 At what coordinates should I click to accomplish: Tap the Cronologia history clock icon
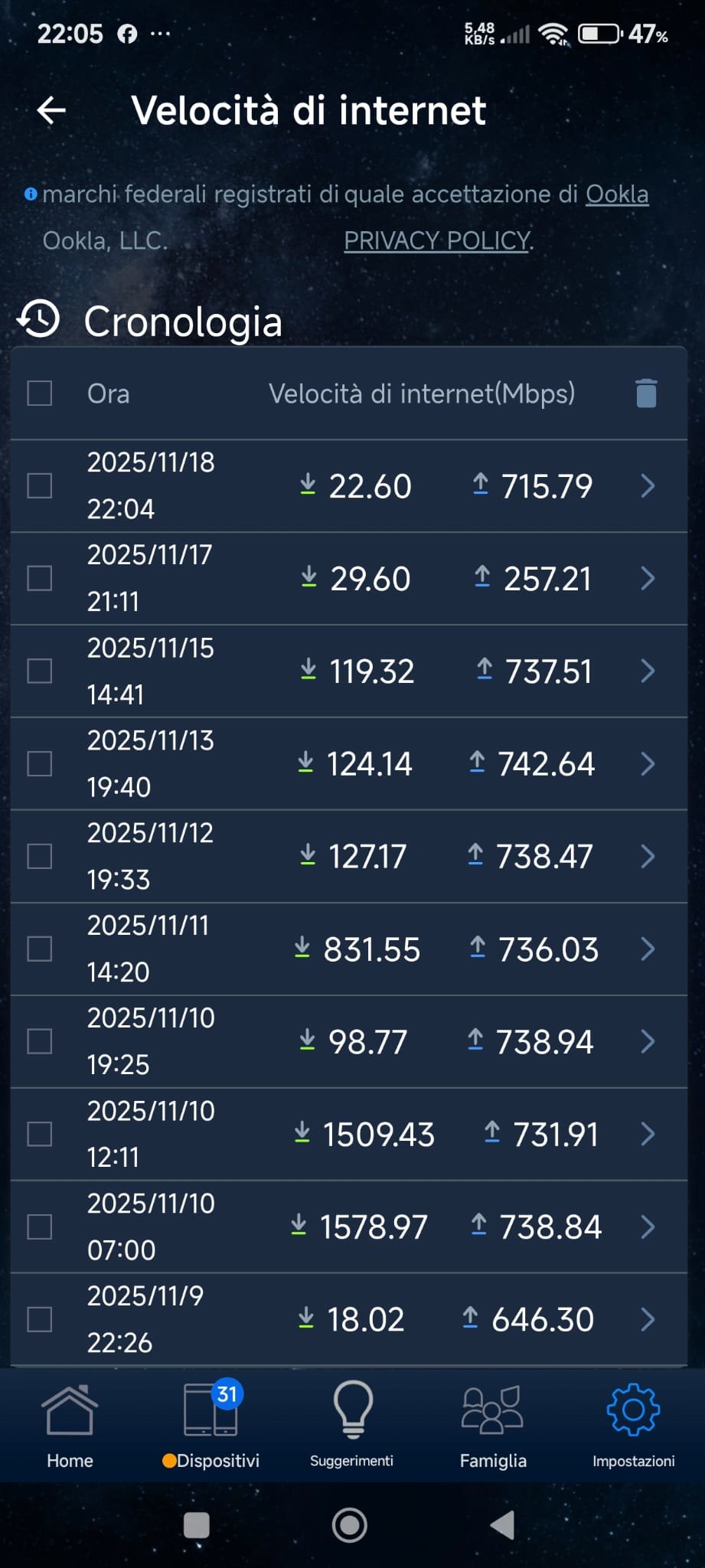(39, 319)
